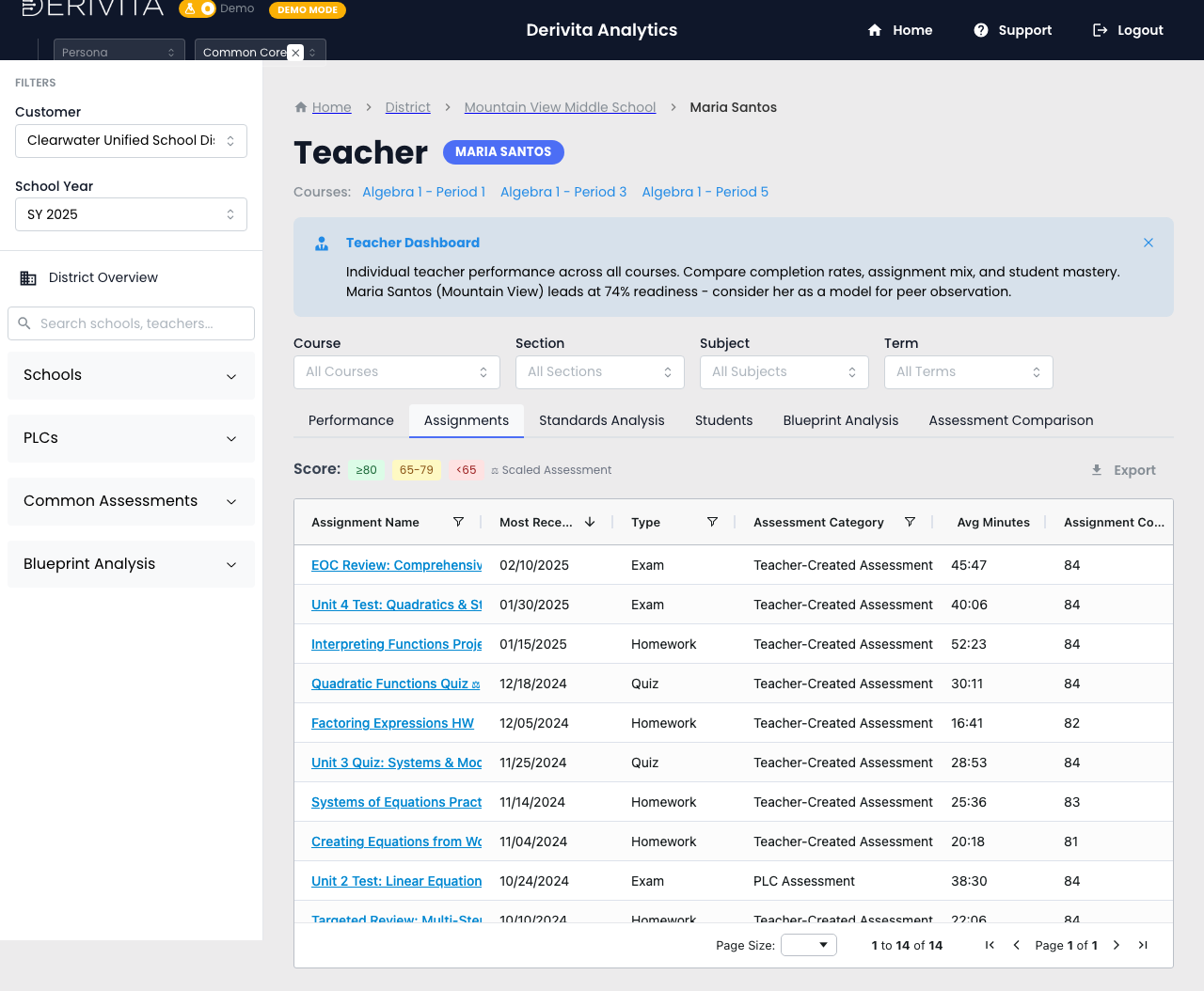Open the Quadratic Functions Quiz assignment

pos(396,684)
